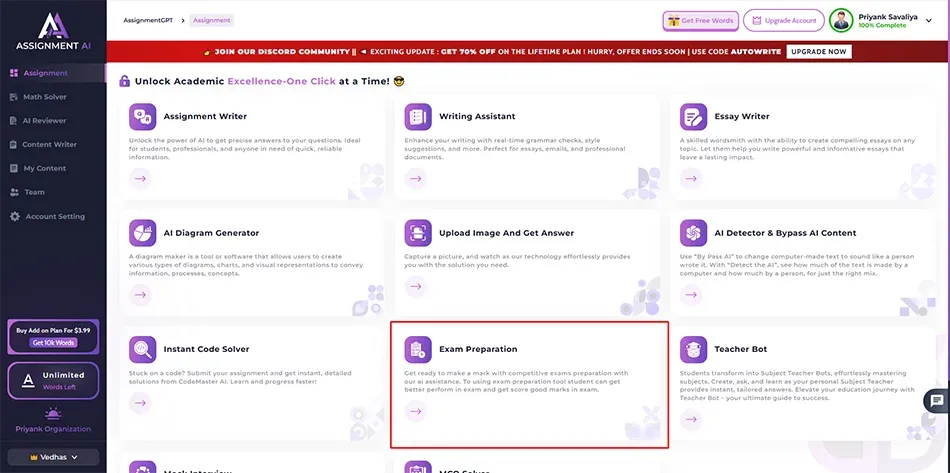
Task: Click the AI Detector & Bypass icon
Action: (x=693, y=233)
